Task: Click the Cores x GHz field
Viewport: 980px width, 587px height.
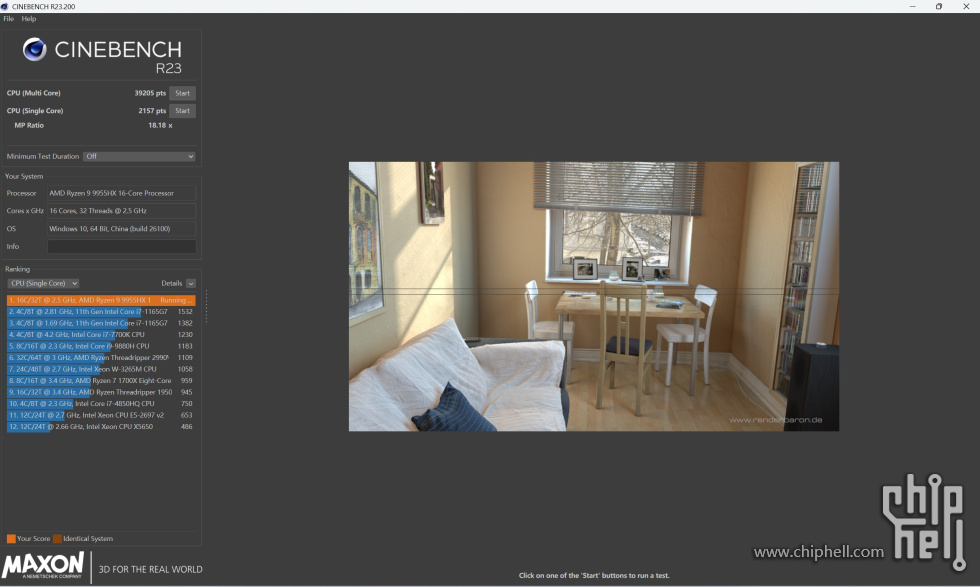Action: coord(122,211)
